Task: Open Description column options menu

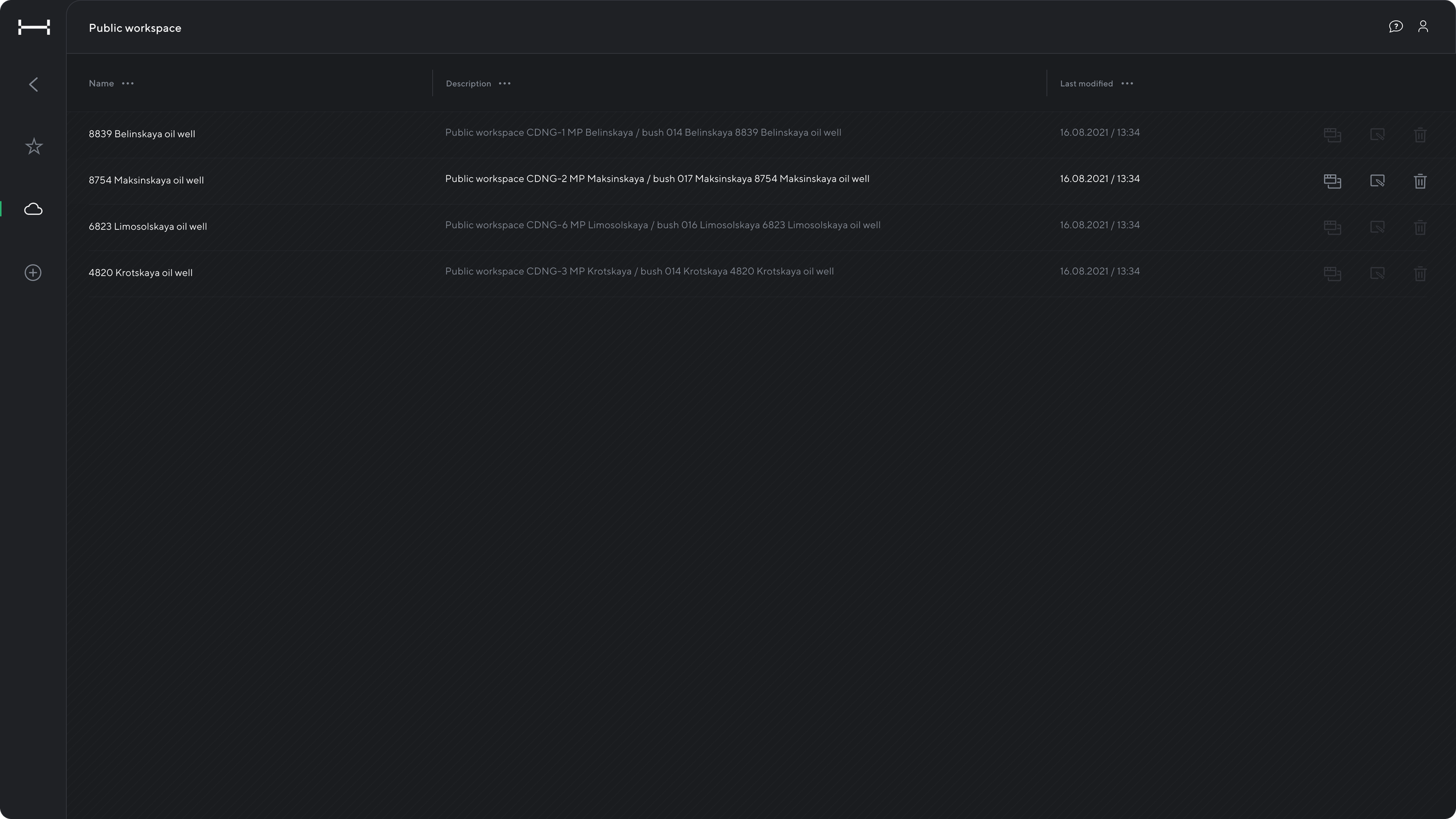Action: (x=504, y=84)
